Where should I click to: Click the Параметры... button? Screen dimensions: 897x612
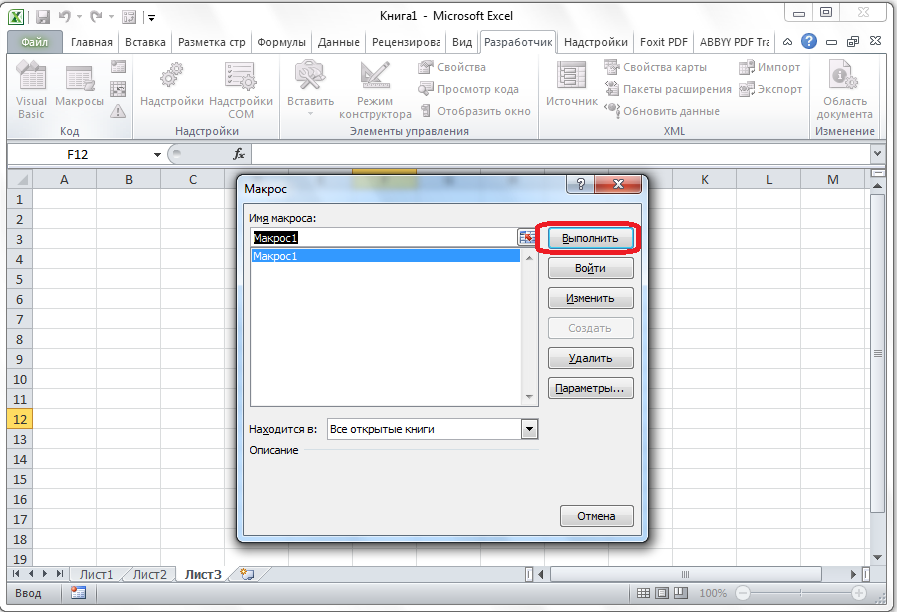[591, 388]
